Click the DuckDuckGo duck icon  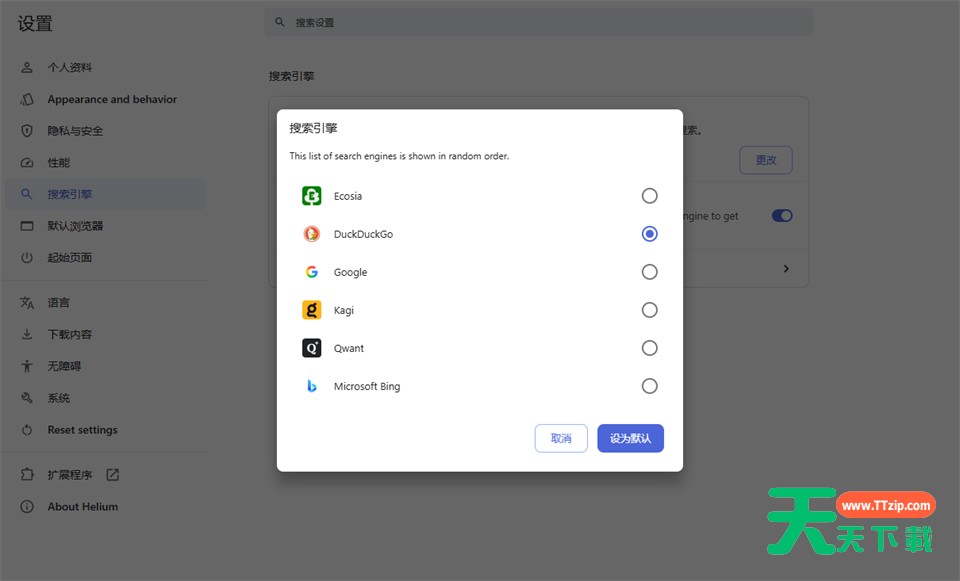(312, 234)
